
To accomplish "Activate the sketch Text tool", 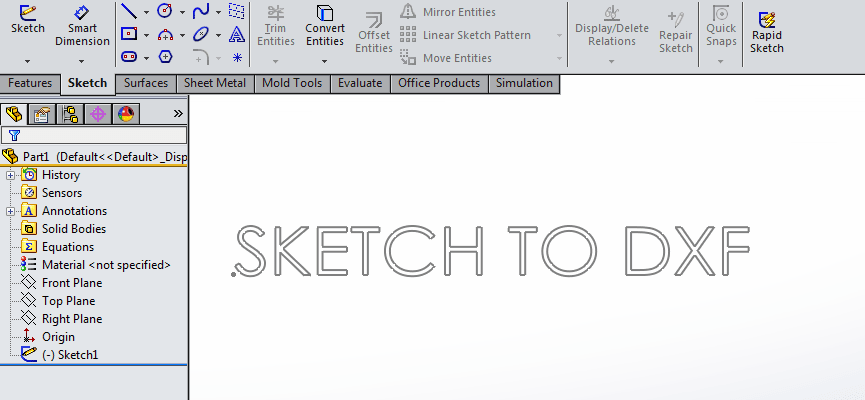I will click(236, 34).
